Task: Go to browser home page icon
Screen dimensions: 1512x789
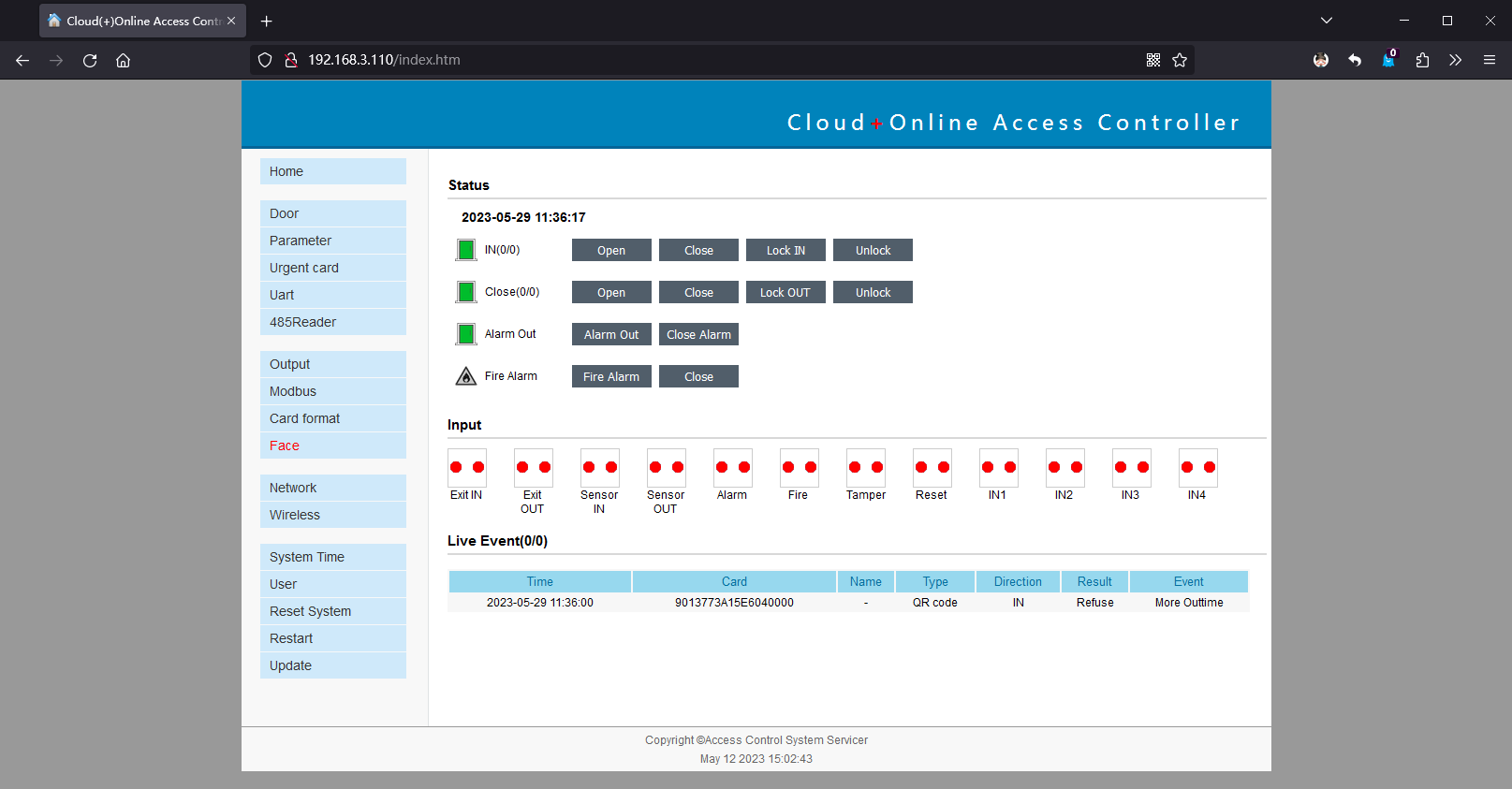Action: pyautogui.click(x=123, y=60)
